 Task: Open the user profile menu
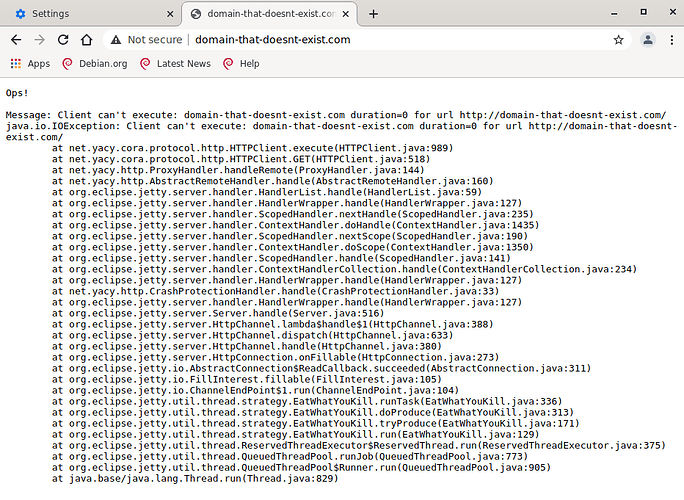648,40
